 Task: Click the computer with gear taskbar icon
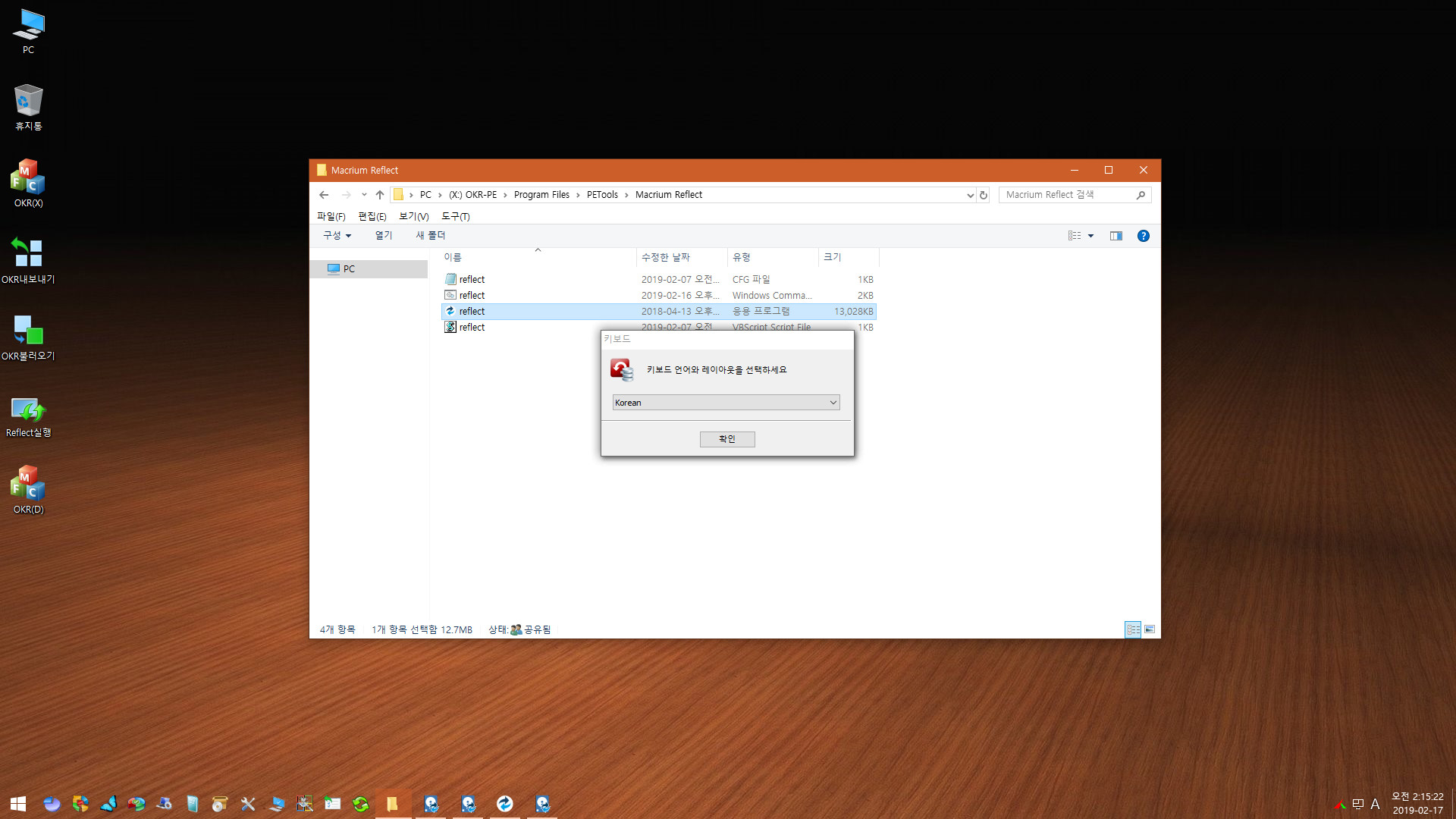[x=164, y=804]
